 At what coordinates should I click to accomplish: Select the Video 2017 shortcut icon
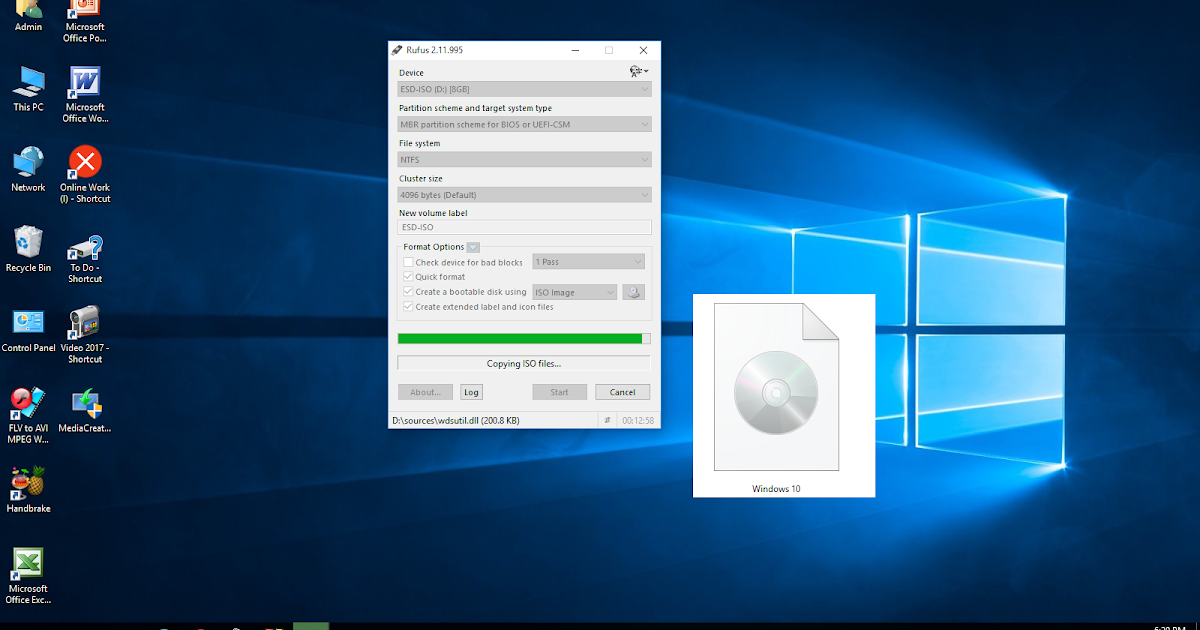click(x=85, y=335)
